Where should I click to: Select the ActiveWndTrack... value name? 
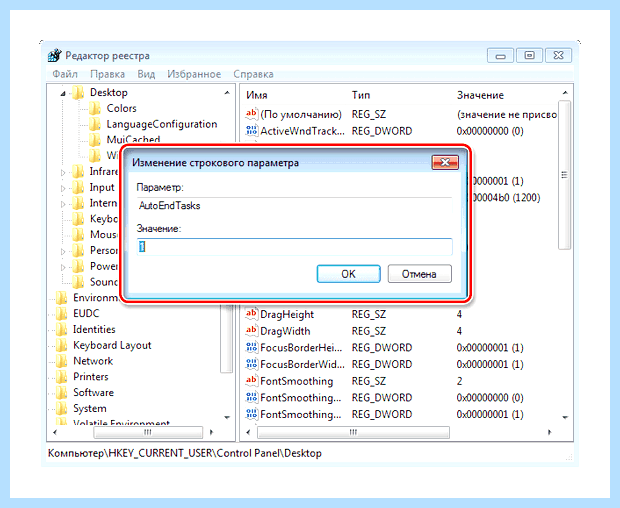(x=302, y=131)
